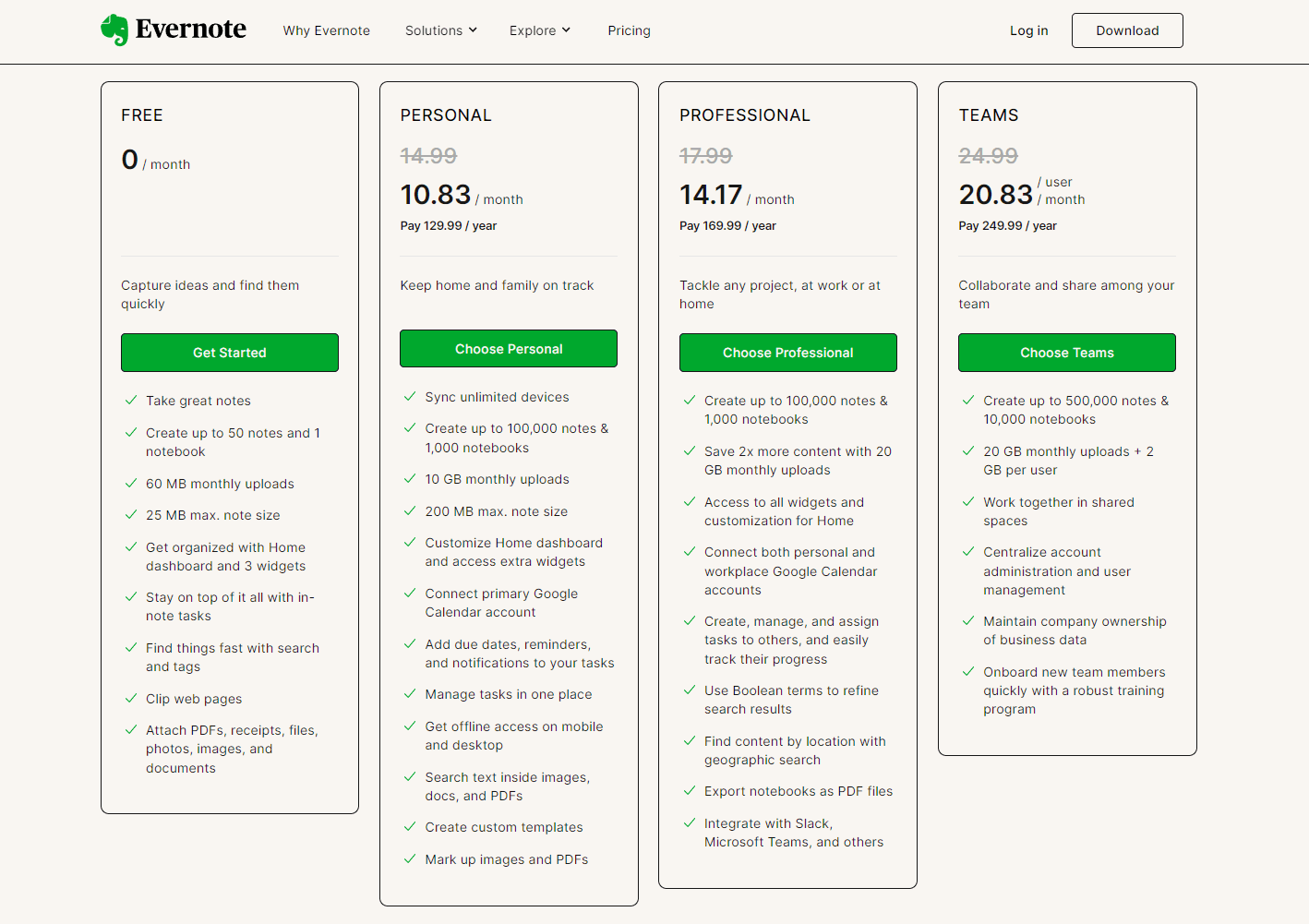Click the Choose Teams button
This screenshot has width=1309, height=924.
click(1067, 353)
